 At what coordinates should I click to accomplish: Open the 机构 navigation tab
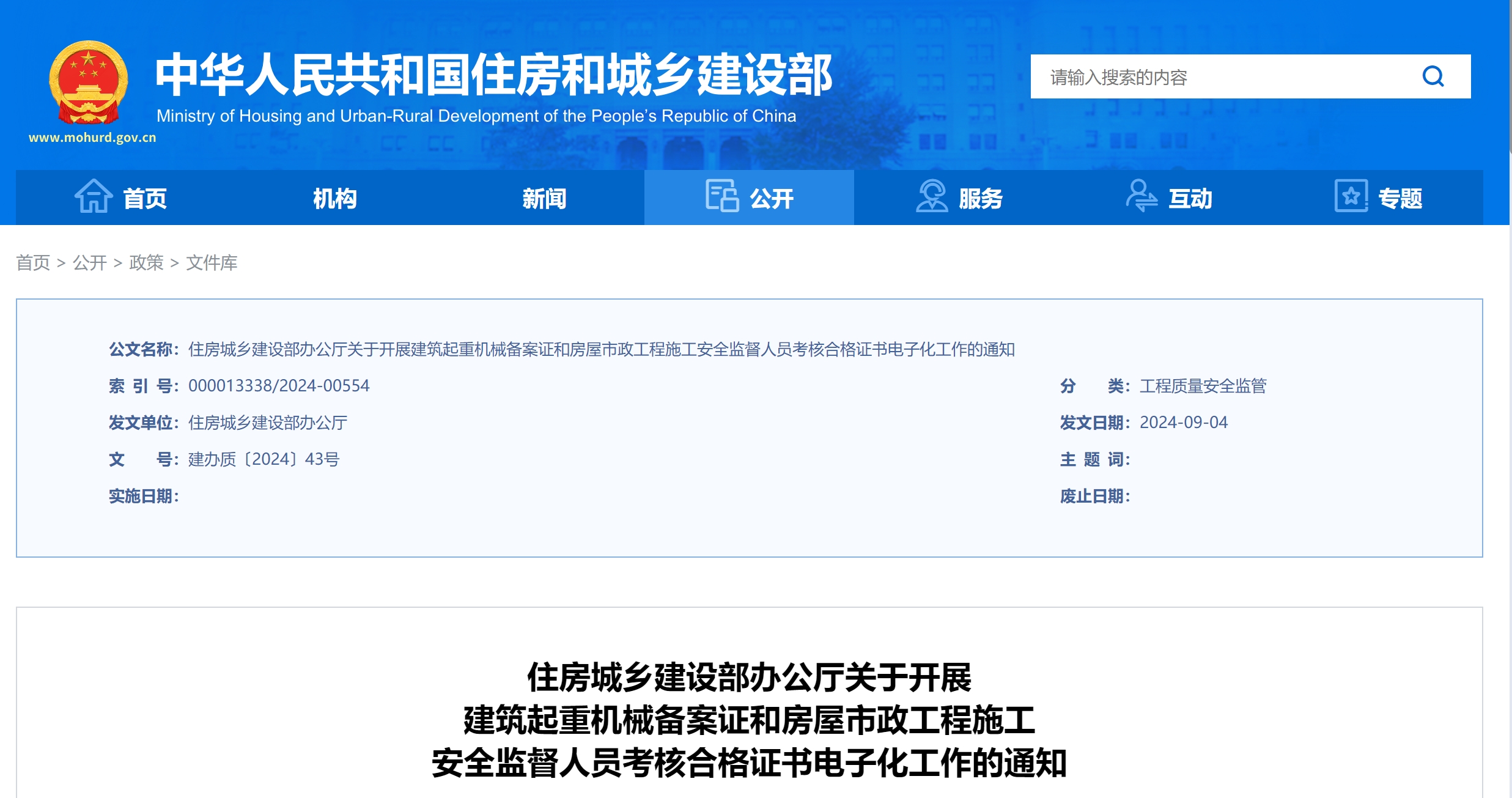click(334, 198)
